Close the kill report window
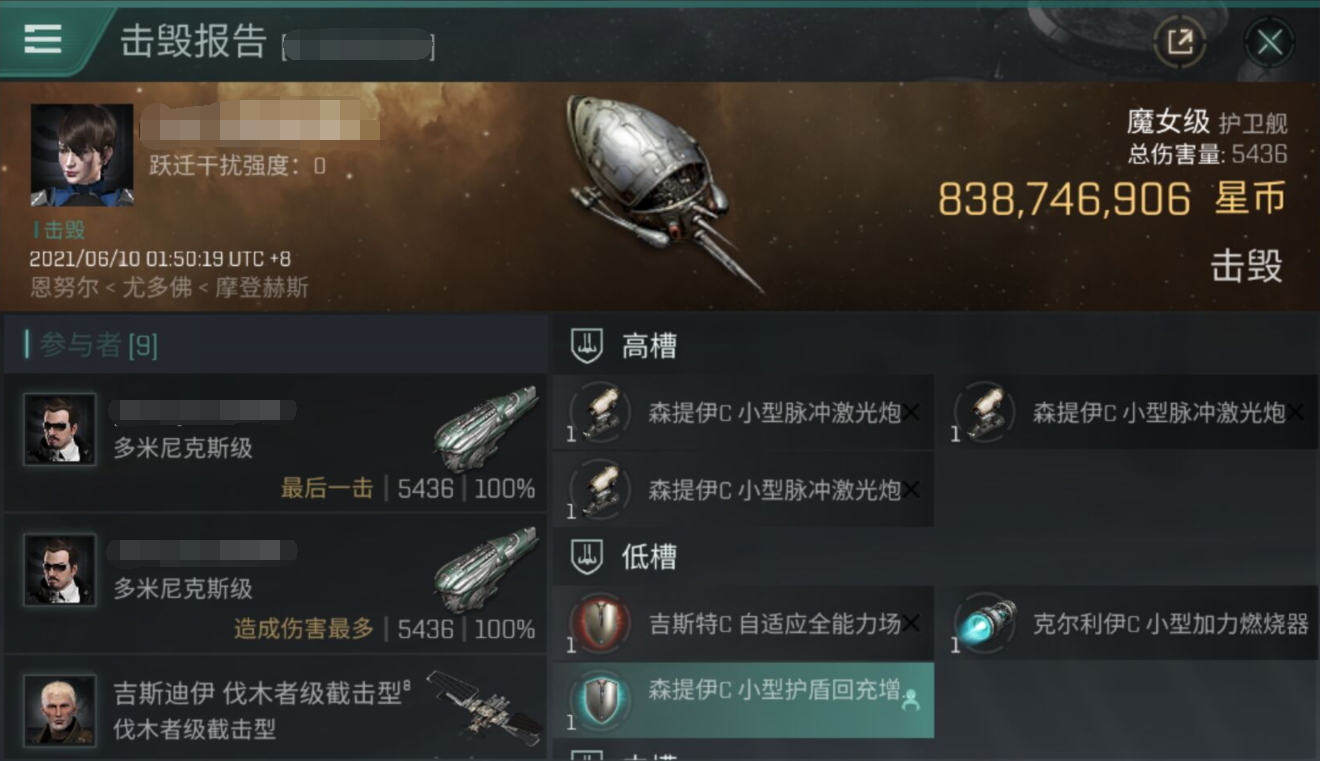The width and height of the screenshot is (1320, 761). pyautogui.click(x=1269, y=42)
